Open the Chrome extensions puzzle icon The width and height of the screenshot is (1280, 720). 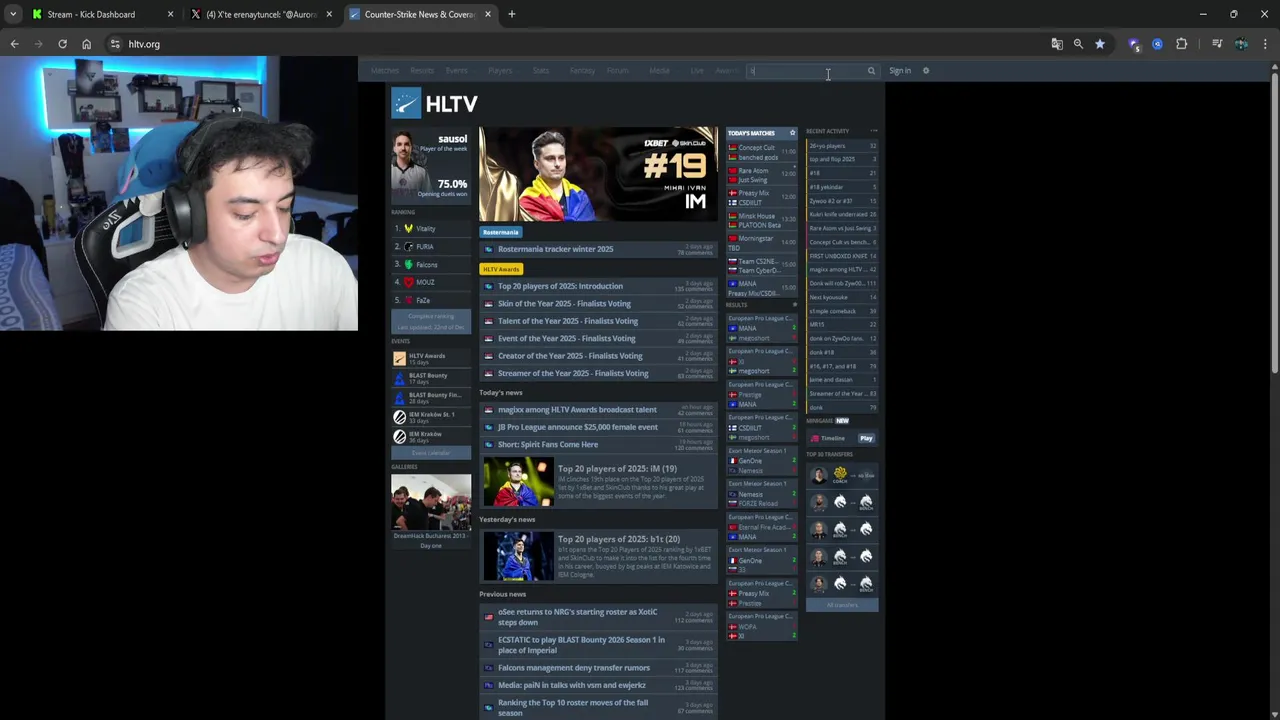(1182, 44)
